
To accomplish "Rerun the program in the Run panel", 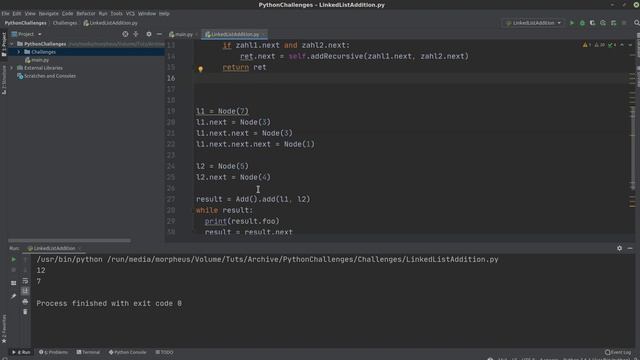I will coord(13,260).
